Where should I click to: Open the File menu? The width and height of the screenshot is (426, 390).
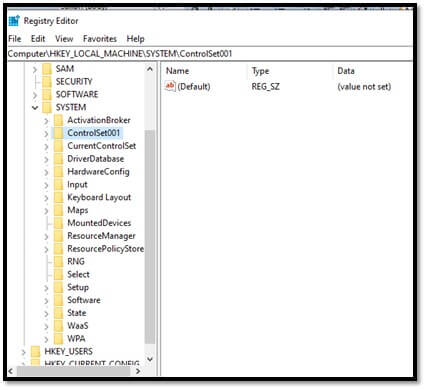click(x=15, y=39)
